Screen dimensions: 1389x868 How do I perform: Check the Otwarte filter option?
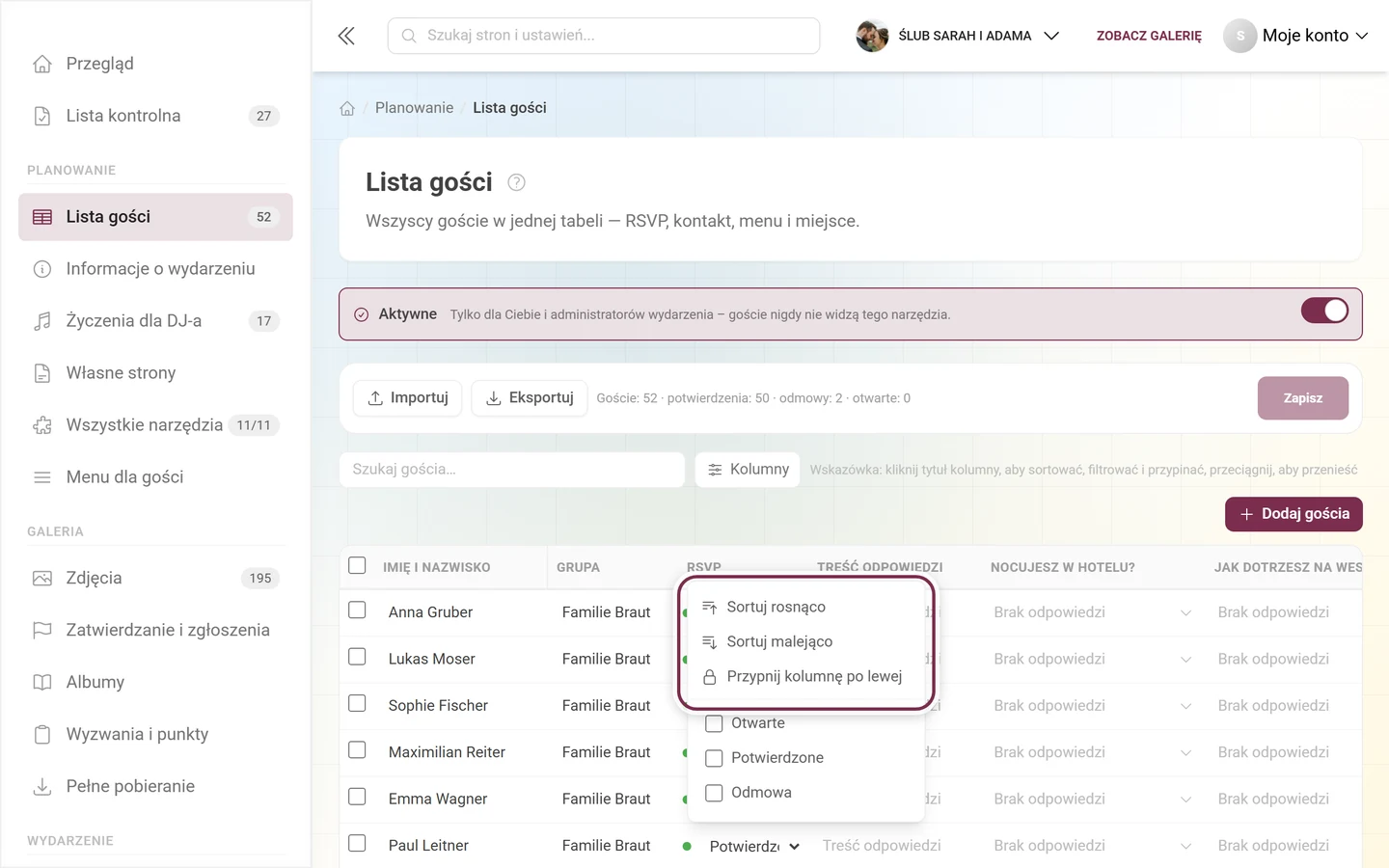(x=714, y=723)
